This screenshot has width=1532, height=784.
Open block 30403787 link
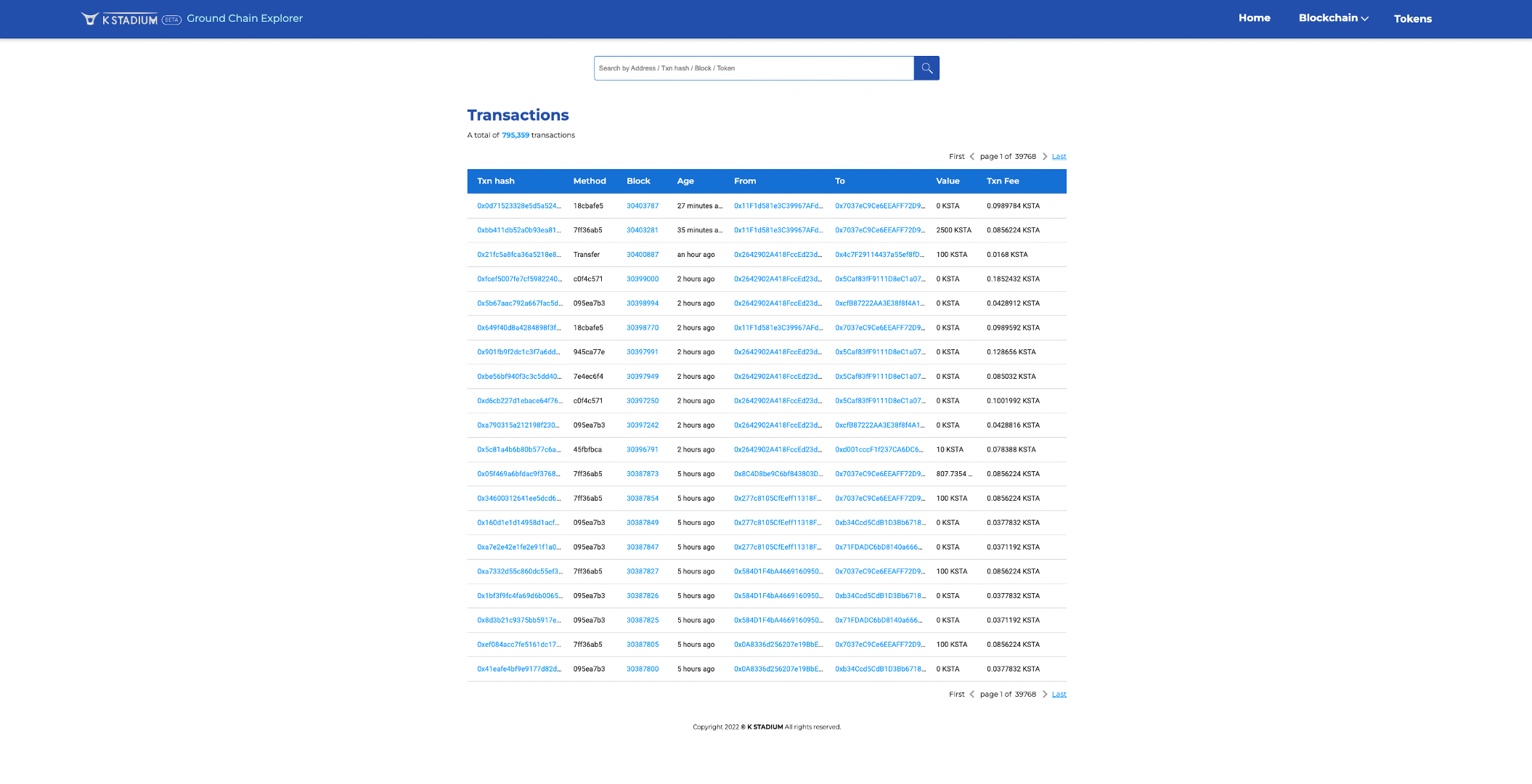coord(642,206)
